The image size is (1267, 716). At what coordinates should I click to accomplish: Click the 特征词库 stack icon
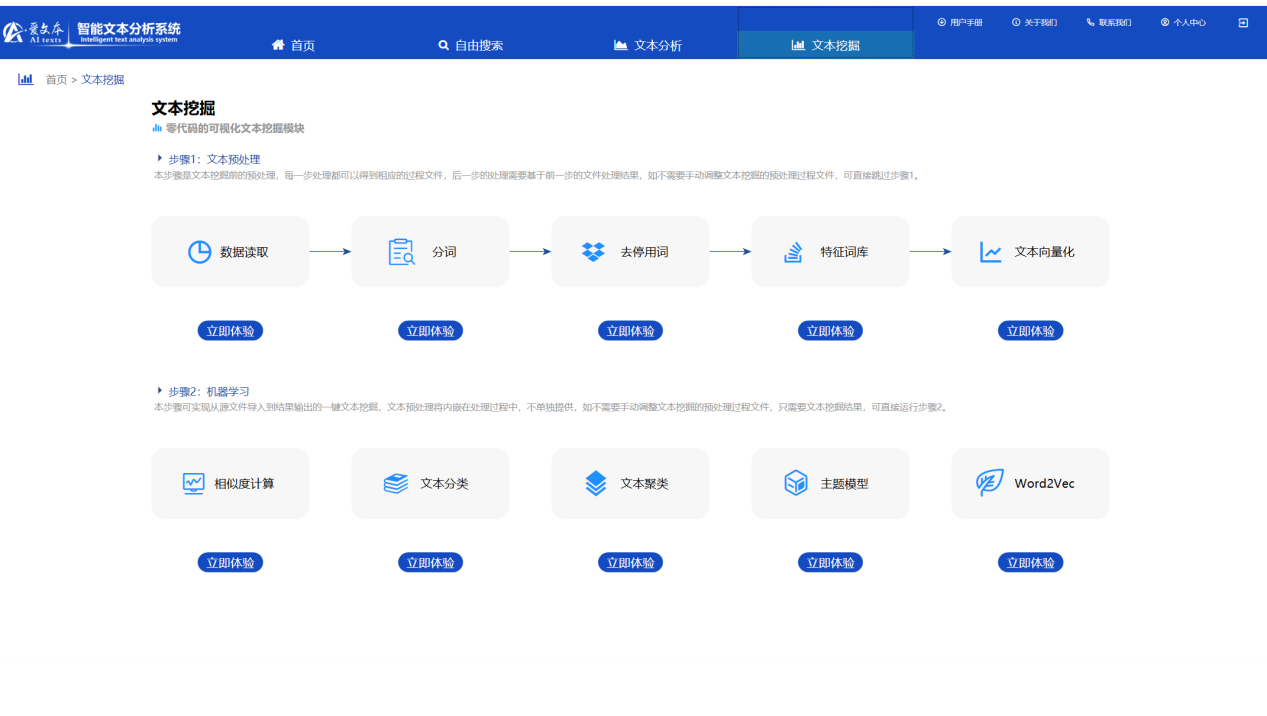click(793, 252)
